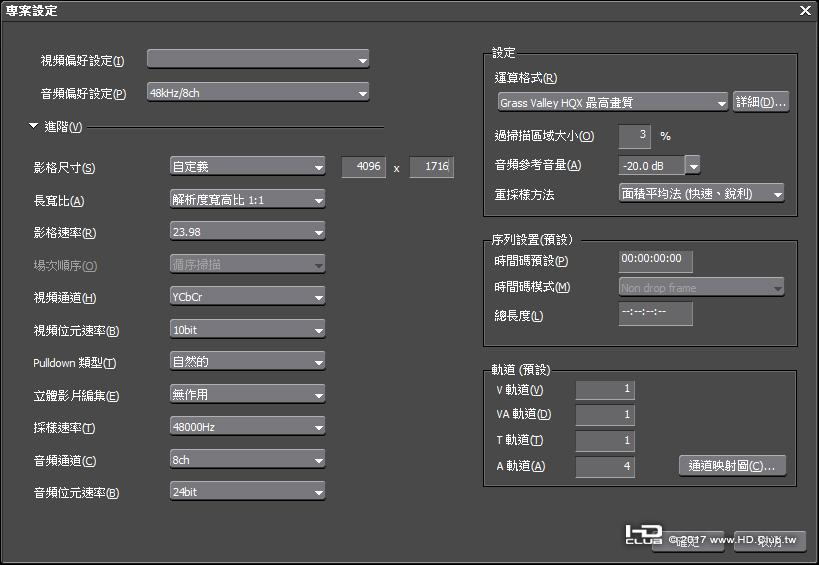Click the 通道映射圖(C)... button
This screenshot has width=819, height=565.
coord(732,465)
